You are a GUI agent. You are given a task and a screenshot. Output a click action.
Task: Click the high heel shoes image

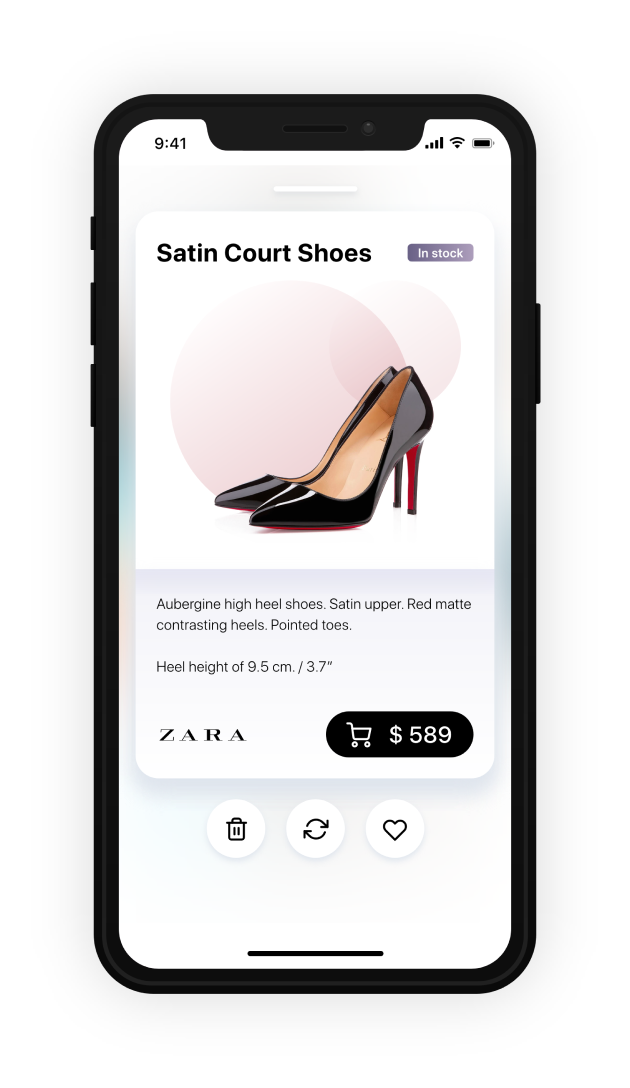click(x=325, y=449)
